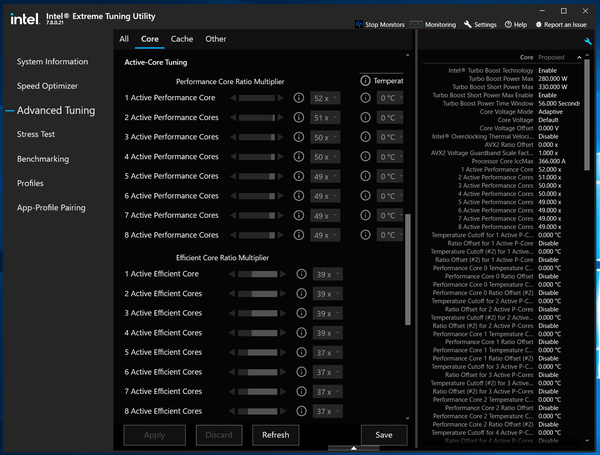Show info for 5 Active Efficient Cores
Screen dimensions: 600x455
[302, 352]
